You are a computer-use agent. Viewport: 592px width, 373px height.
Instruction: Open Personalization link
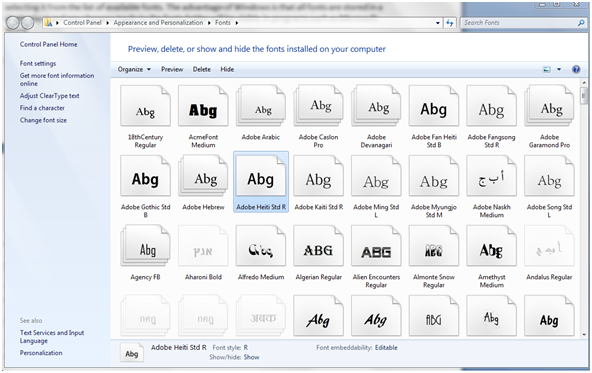[x=41, y=353]
